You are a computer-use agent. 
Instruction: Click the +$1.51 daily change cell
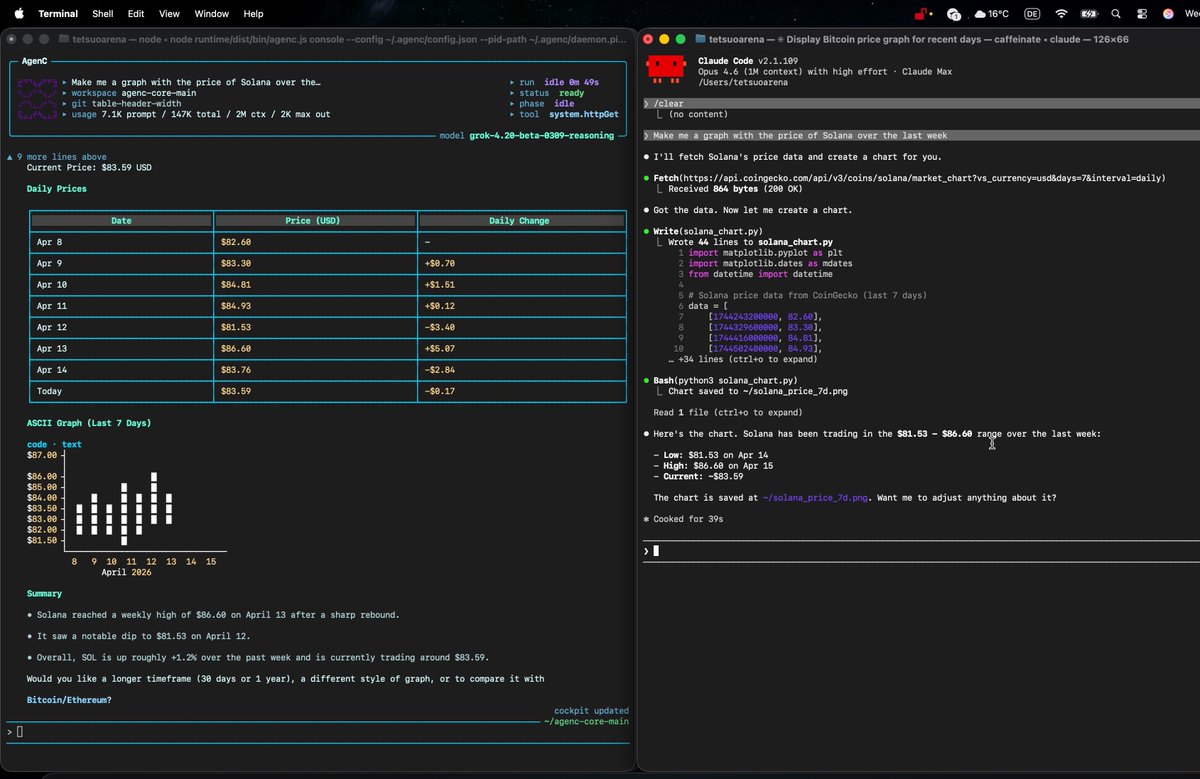tap(440, 284)
